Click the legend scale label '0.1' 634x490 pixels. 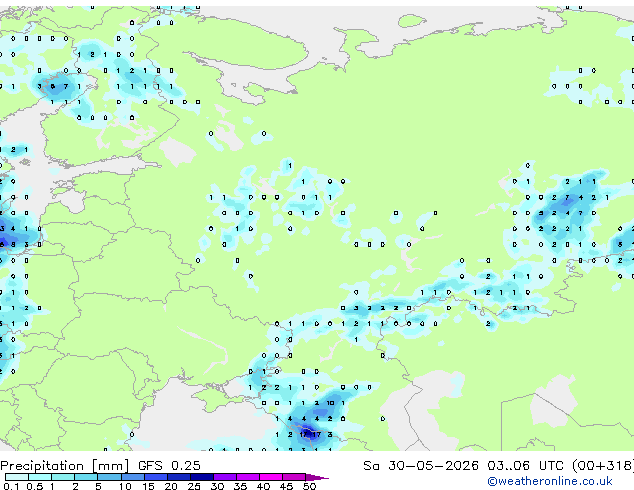pyautogui.click(x=11, y=486)
